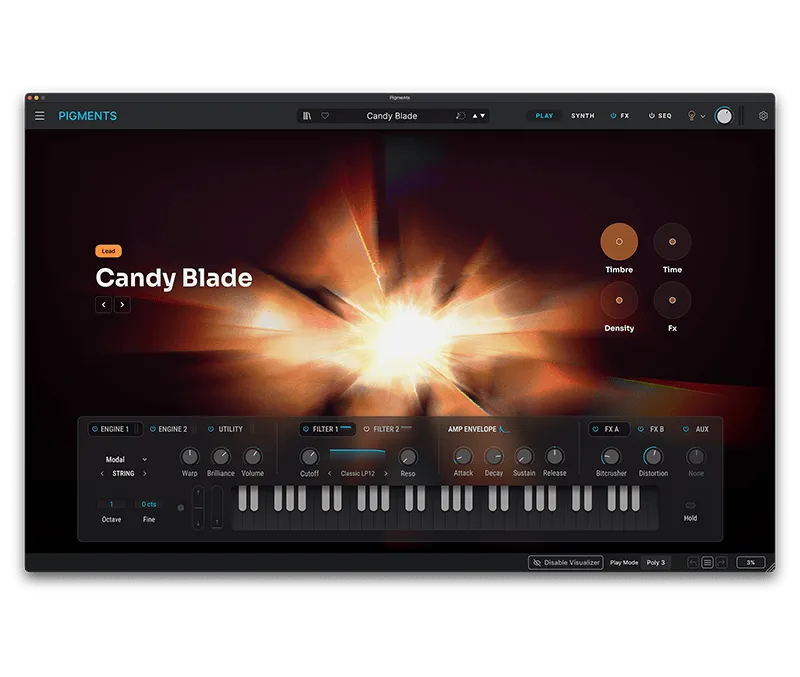800x677 pixels.
Task: Go to previous preset with left chevron button
Action: 104,305
